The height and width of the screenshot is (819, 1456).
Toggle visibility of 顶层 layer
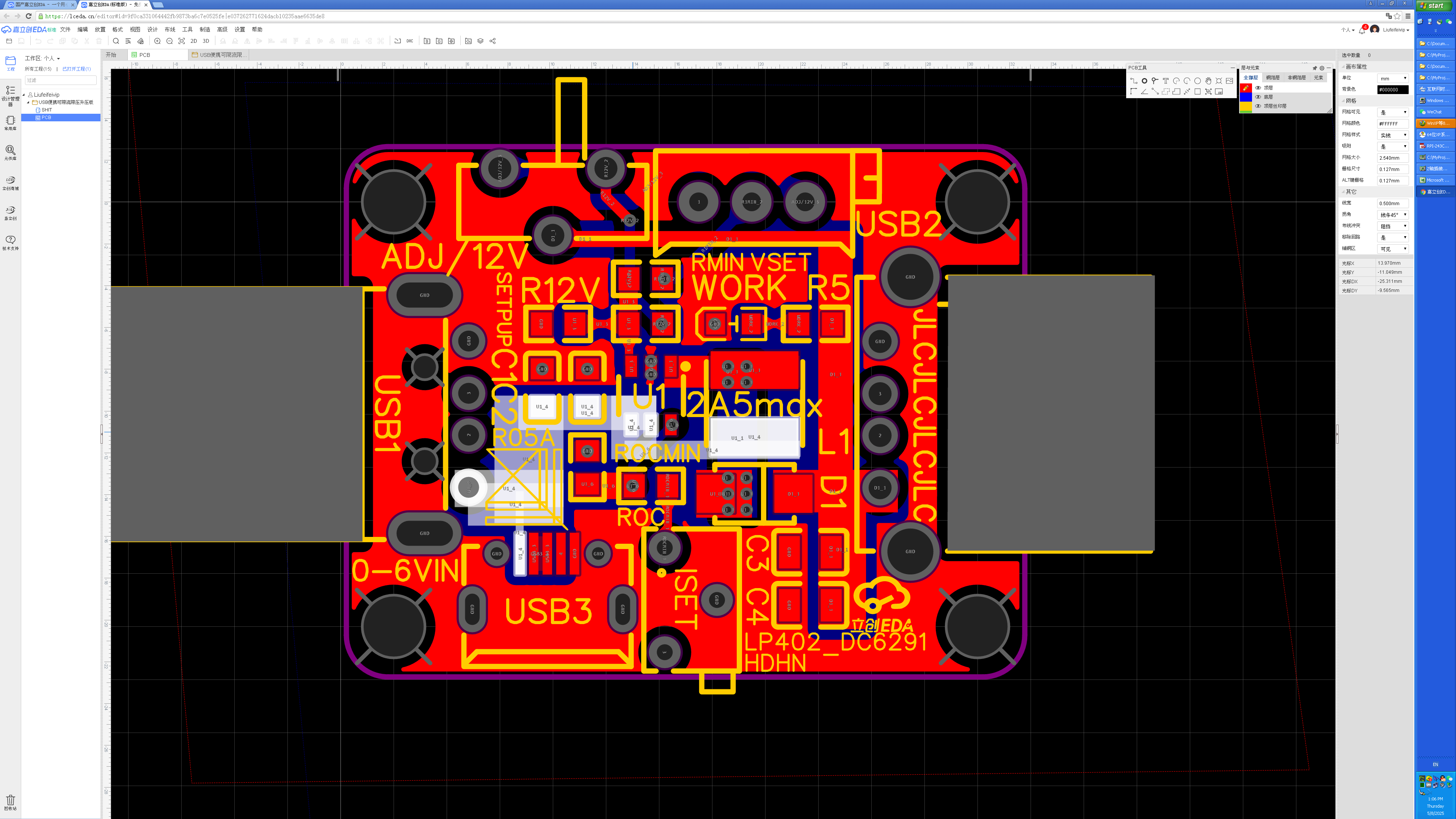(1258, 88)
